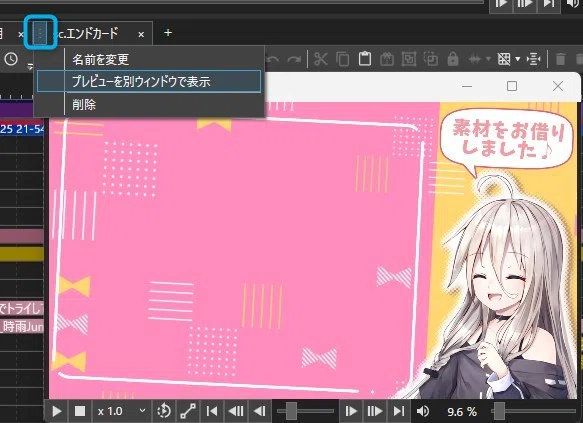Open the scene tab's three-dot options handle
This screenshot has height=423, width=583.
[40, 33]
